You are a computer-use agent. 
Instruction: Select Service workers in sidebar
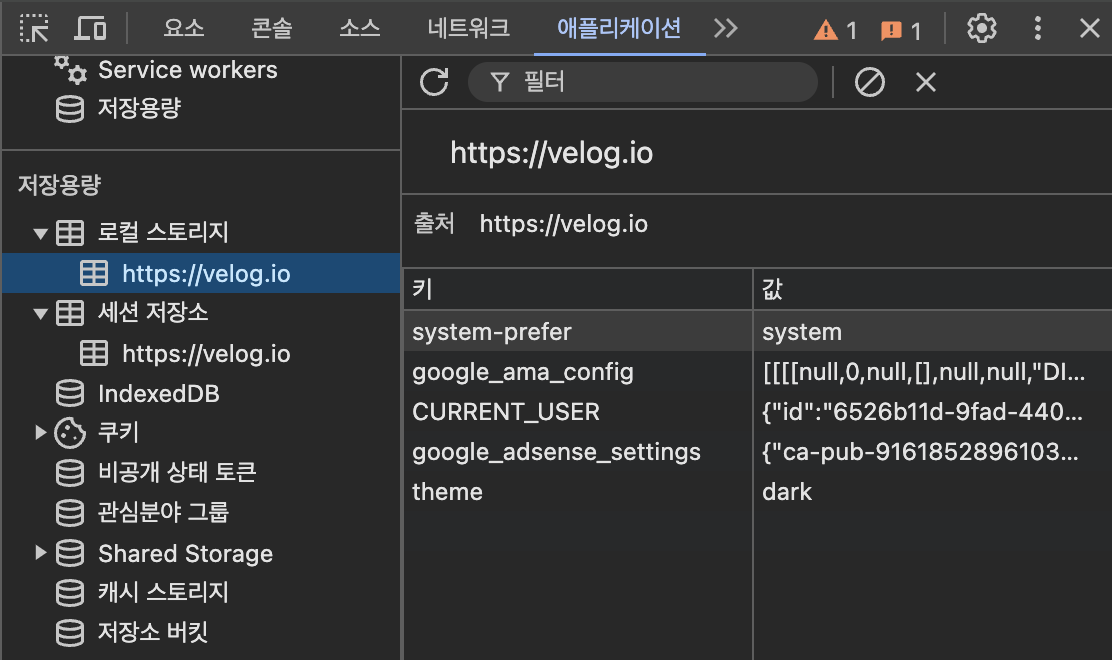(x=188, y=70)
